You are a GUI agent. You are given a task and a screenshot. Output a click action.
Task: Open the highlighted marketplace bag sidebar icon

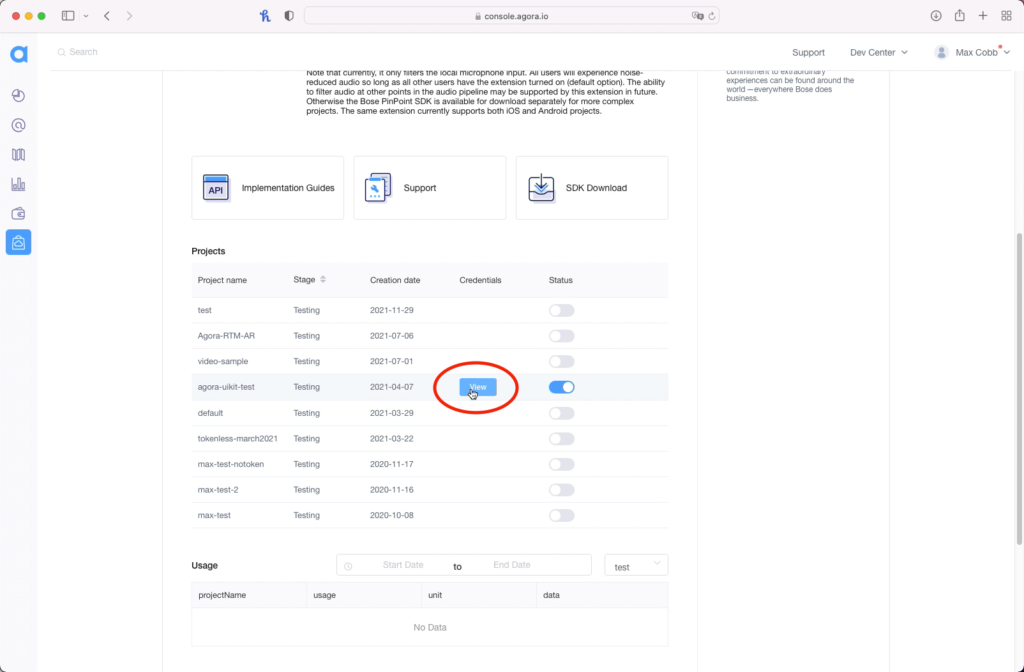[18, 242]
